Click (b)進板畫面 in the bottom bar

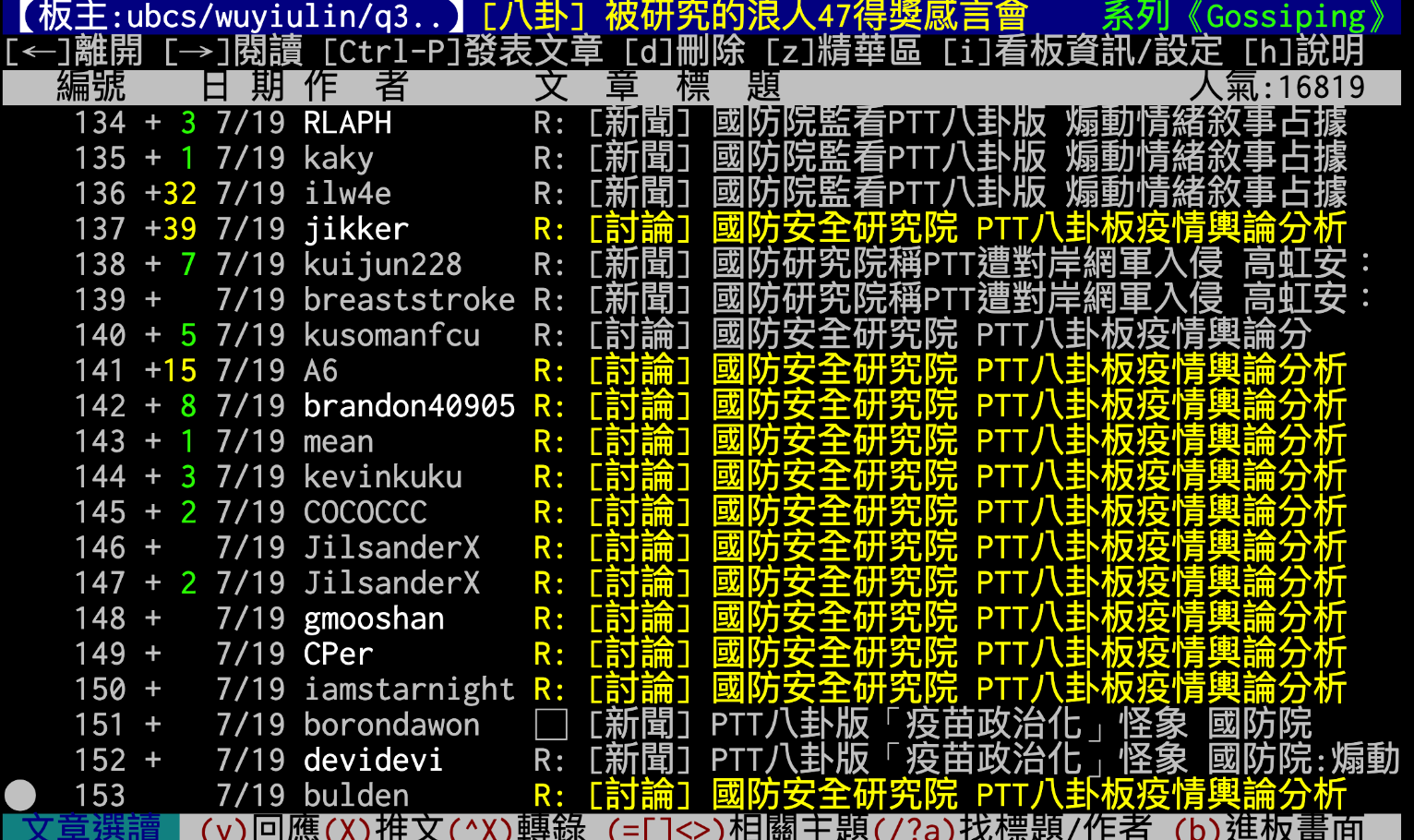[1268, 826]
